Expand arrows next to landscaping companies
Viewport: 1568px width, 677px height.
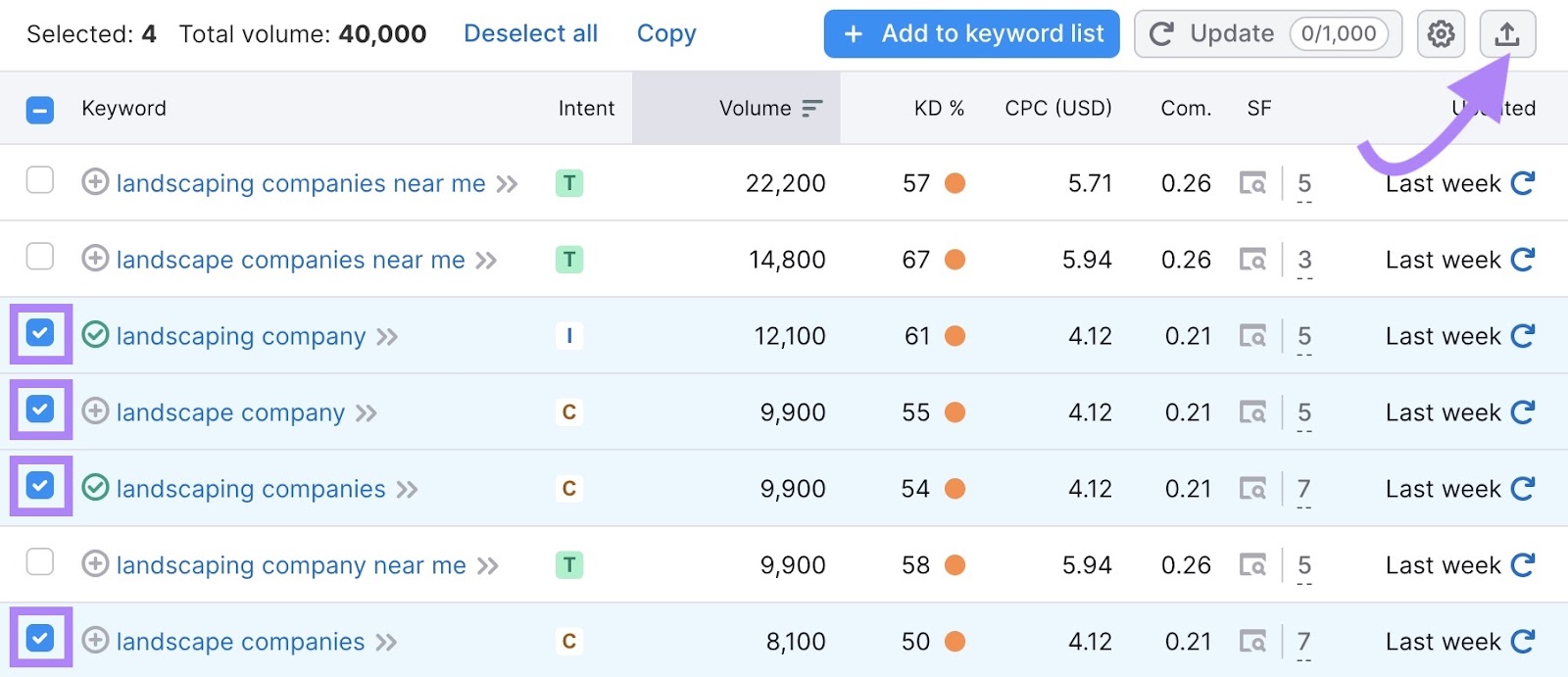(407, 490)
